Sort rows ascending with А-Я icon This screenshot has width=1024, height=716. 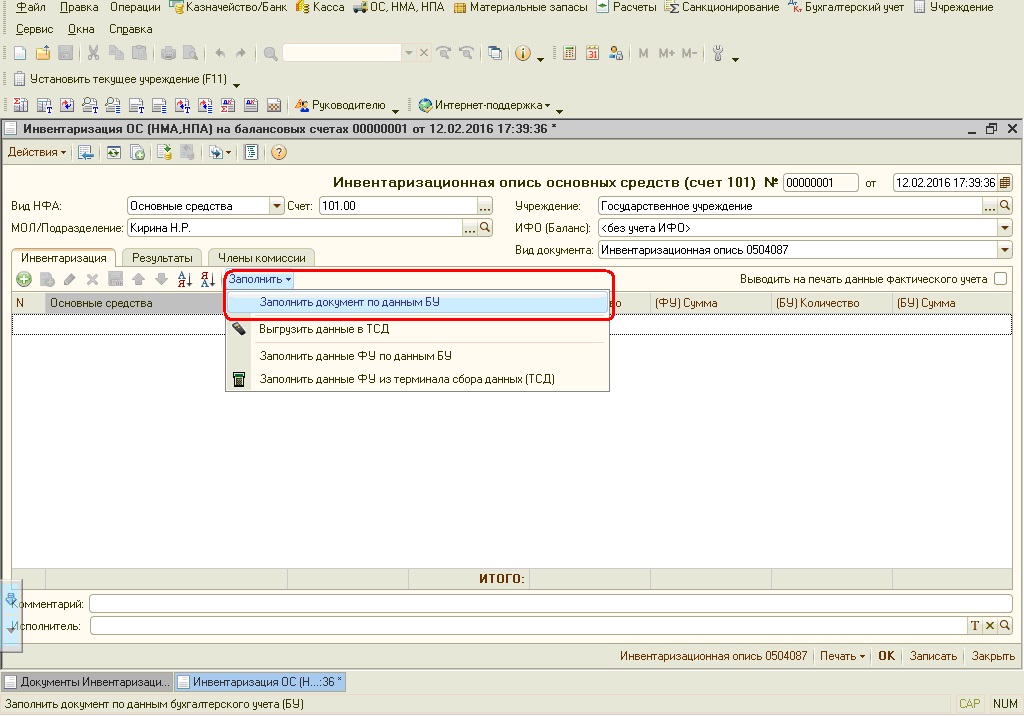tap(184, 280)
